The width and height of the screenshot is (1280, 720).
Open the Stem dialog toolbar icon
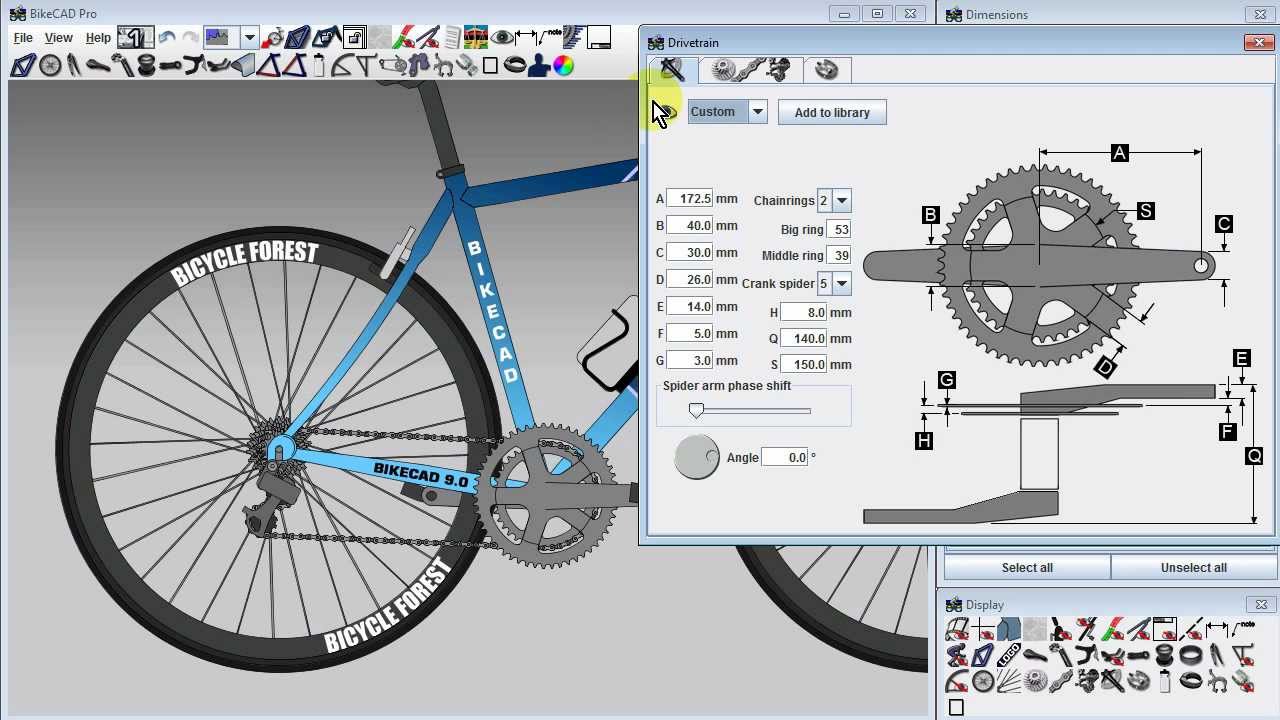coord(170,66)
